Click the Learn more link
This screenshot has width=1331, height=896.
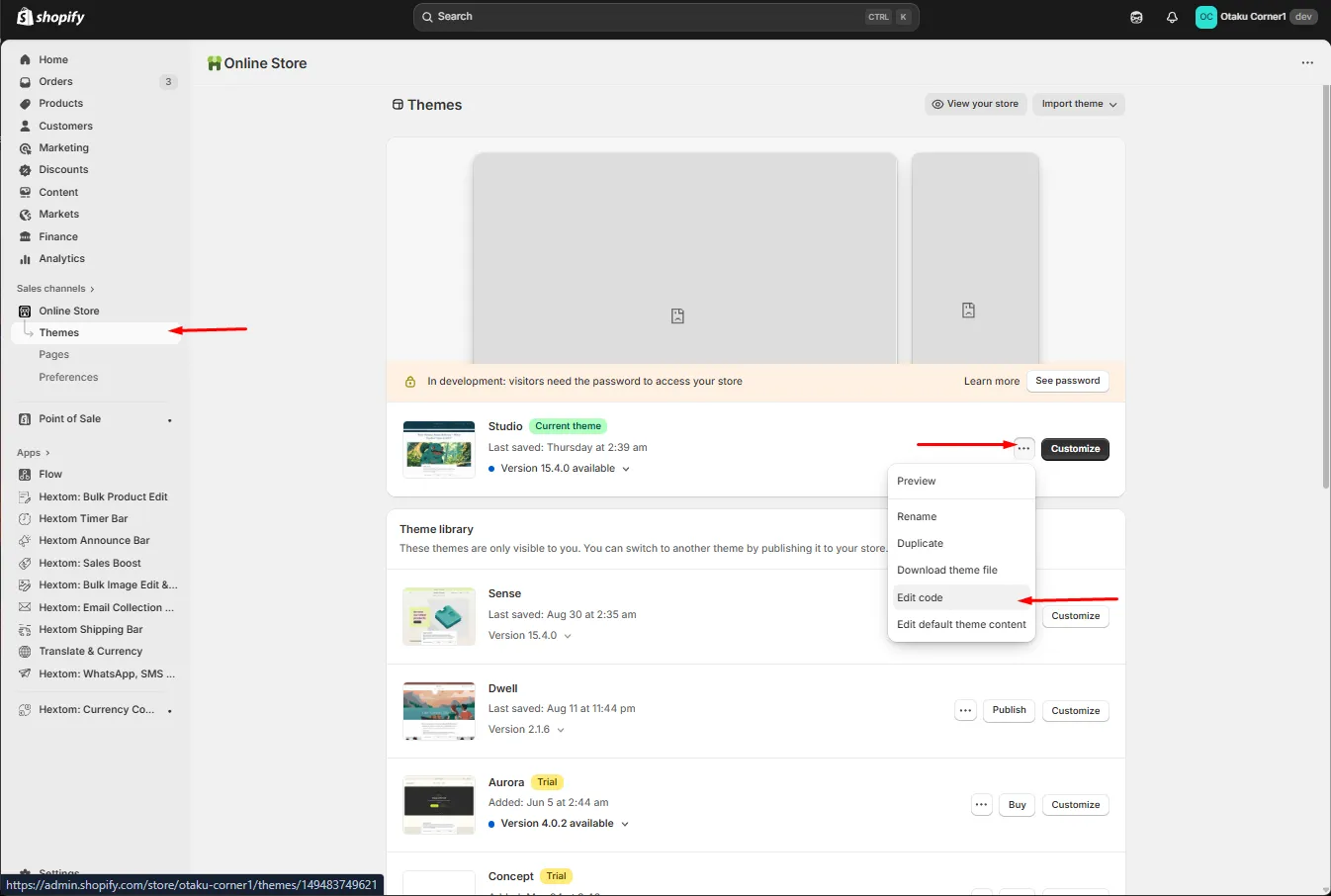(992, 382)
